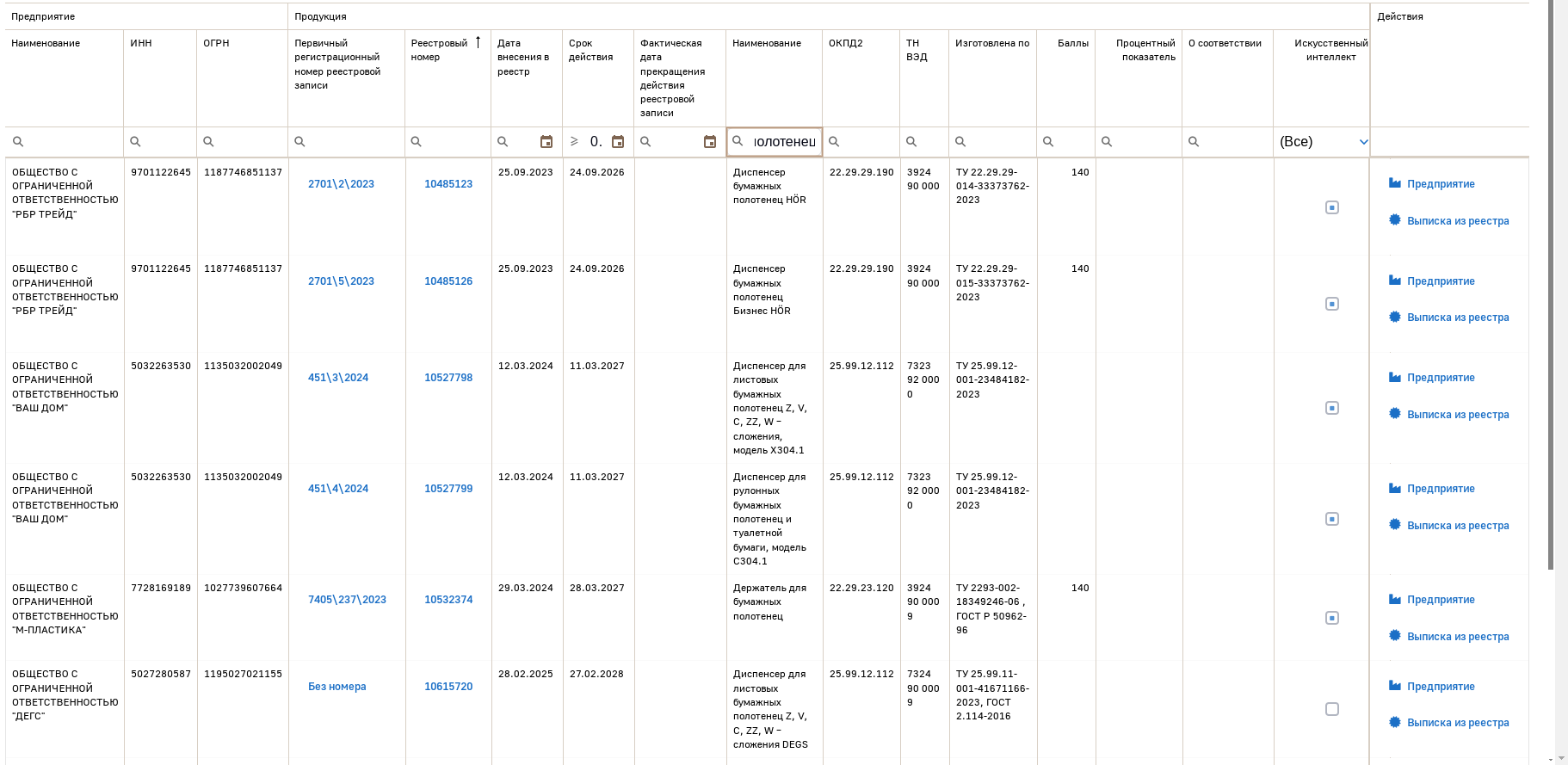Click the Реестровый номер sort arrow

tap(478, 42)
